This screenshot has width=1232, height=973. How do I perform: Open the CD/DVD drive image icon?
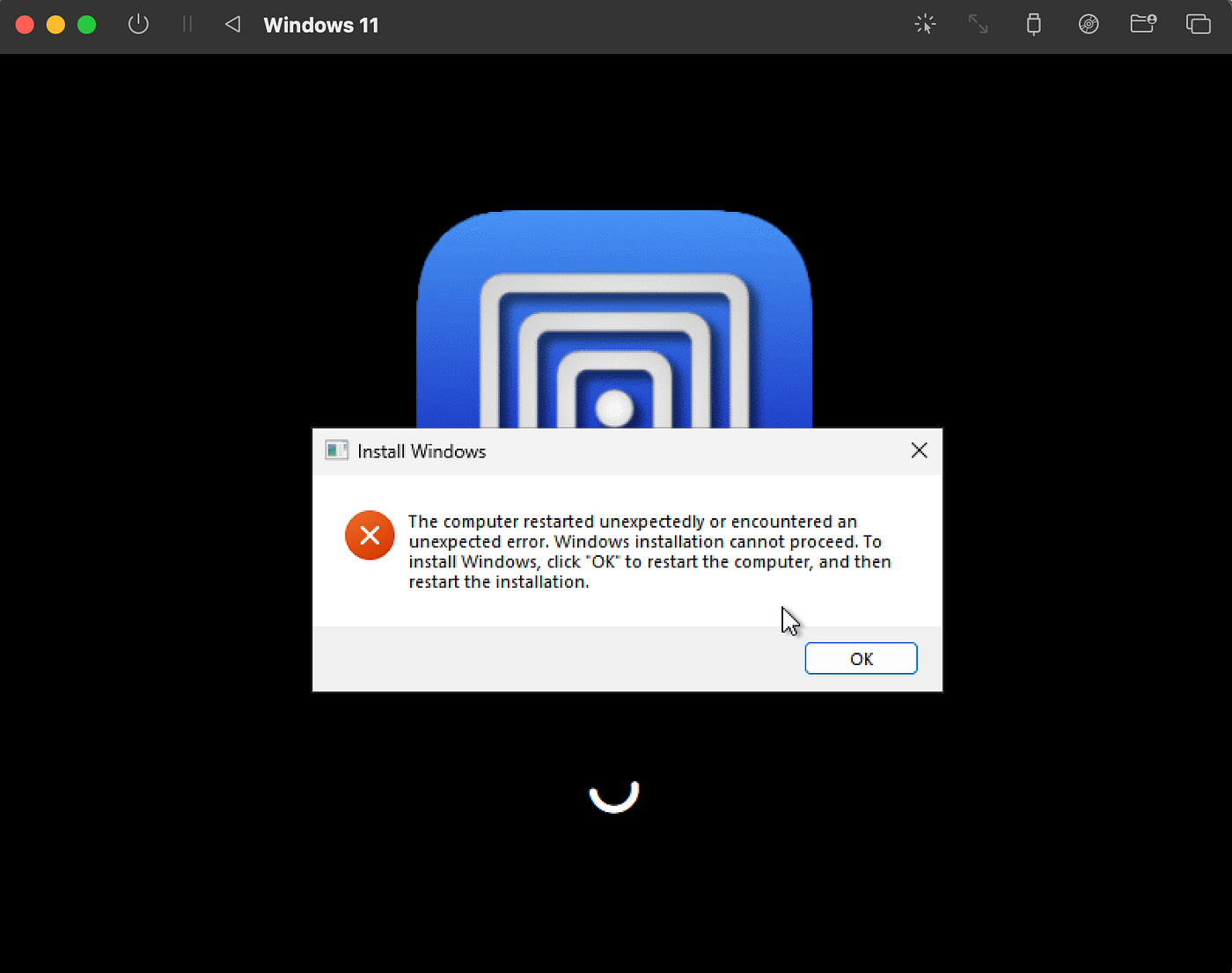(1089, 25)
